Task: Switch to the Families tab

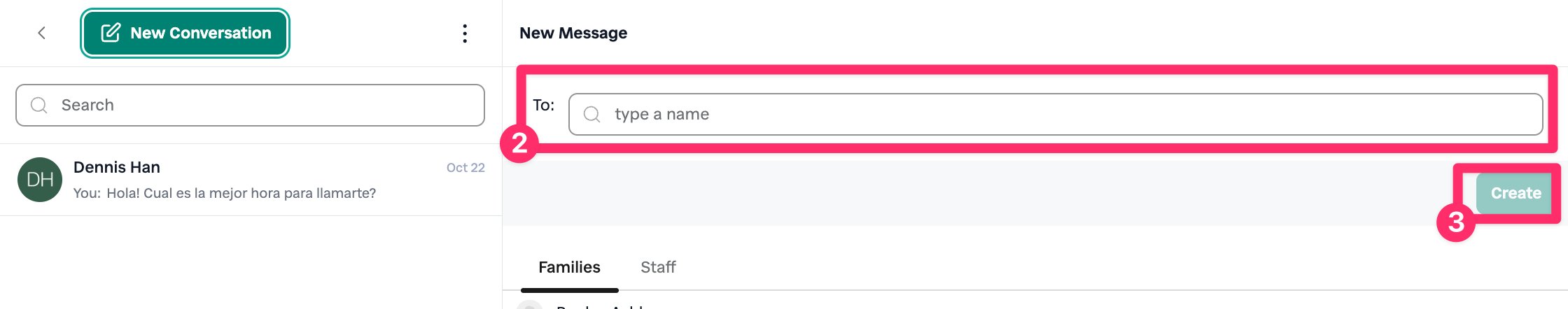Action: point(569,267)
